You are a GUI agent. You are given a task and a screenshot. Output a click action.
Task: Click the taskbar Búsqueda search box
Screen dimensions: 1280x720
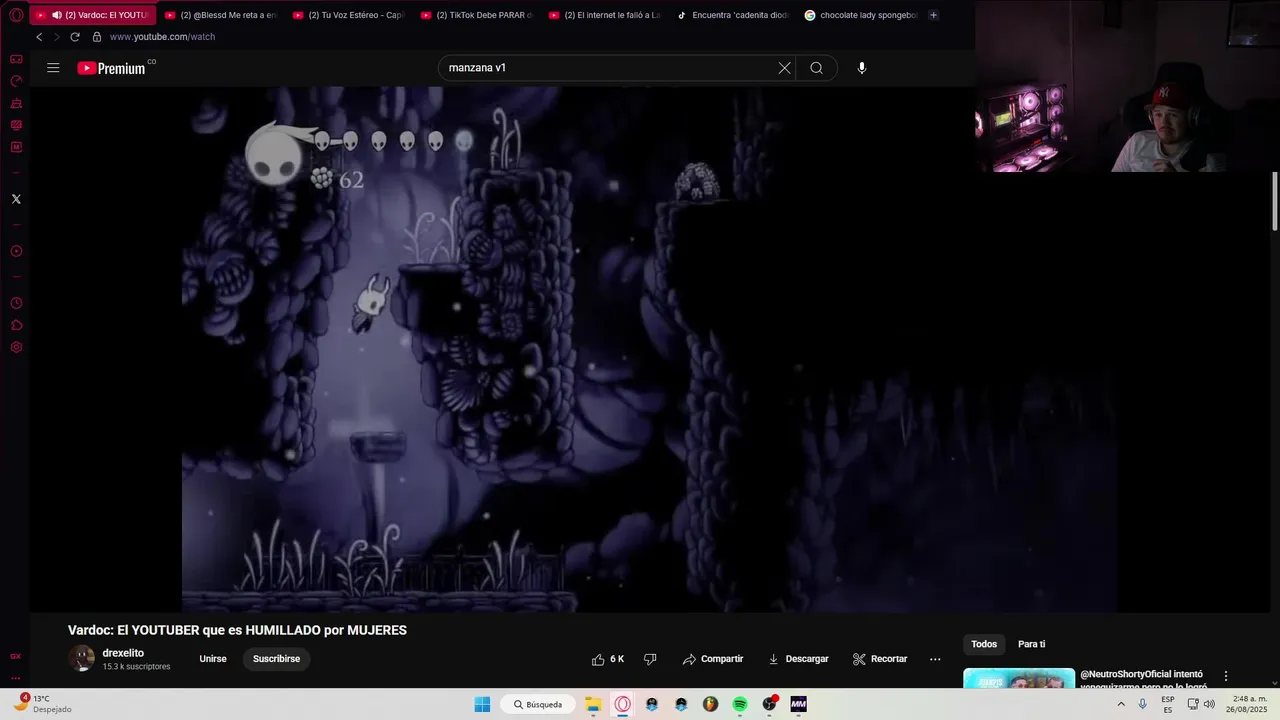tap(538, 704)
